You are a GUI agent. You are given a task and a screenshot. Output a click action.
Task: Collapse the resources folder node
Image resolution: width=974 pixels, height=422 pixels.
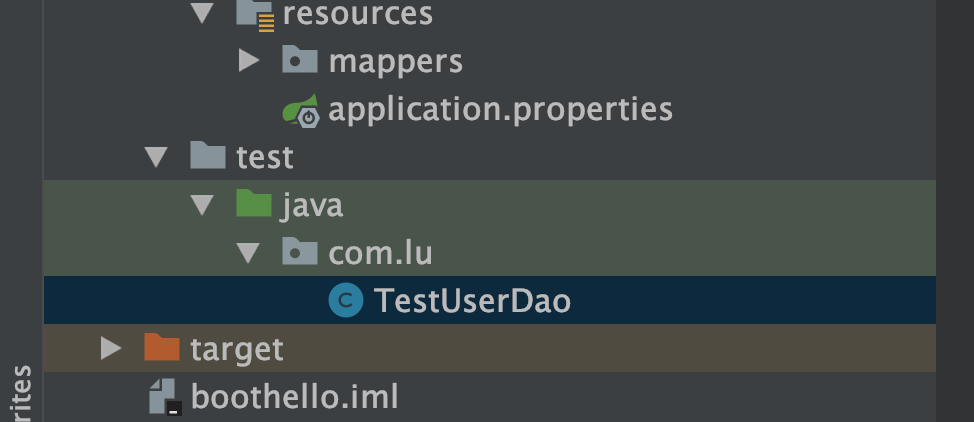[x=203, y=14]
